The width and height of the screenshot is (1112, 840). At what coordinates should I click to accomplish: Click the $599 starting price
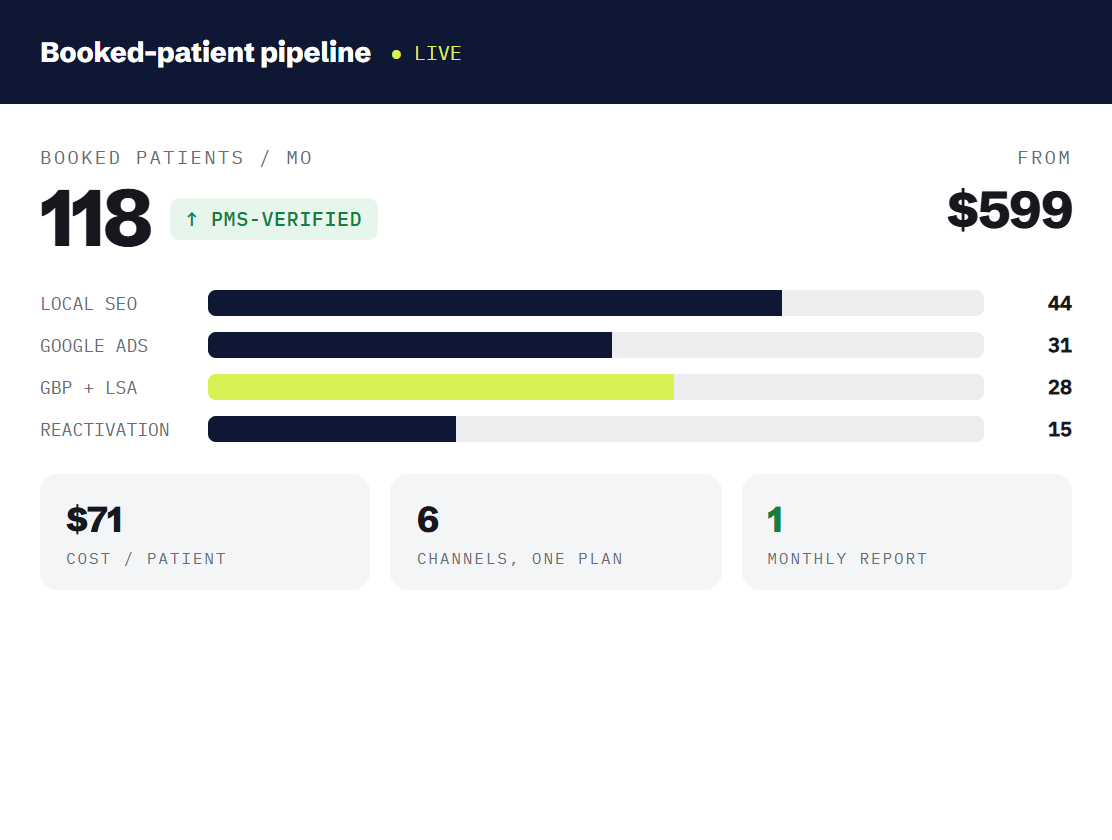1009,209
